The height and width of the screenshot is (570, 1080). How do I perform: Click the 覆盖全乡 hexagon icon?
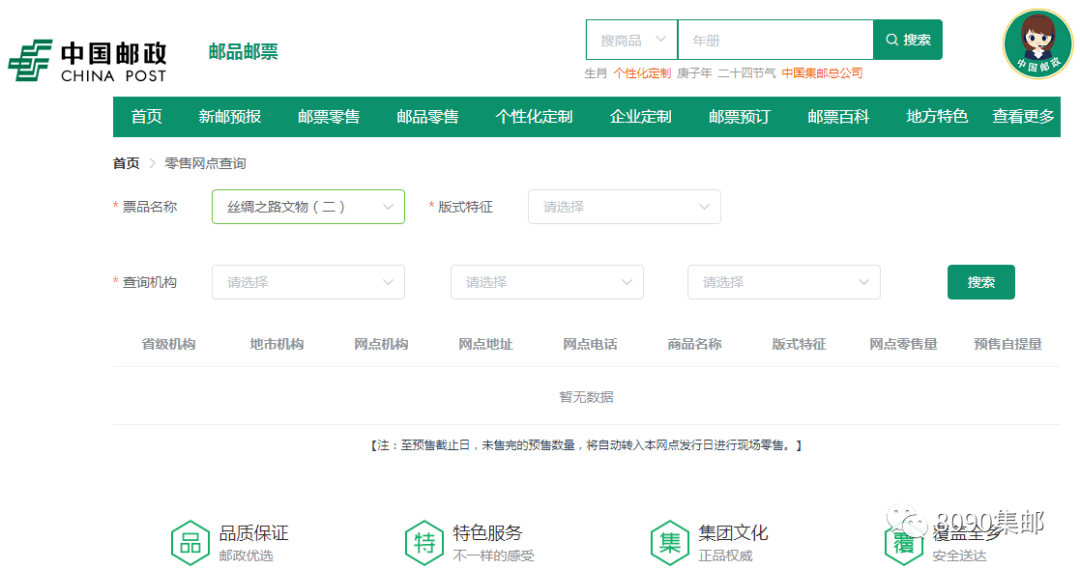(x=904, y=542)
